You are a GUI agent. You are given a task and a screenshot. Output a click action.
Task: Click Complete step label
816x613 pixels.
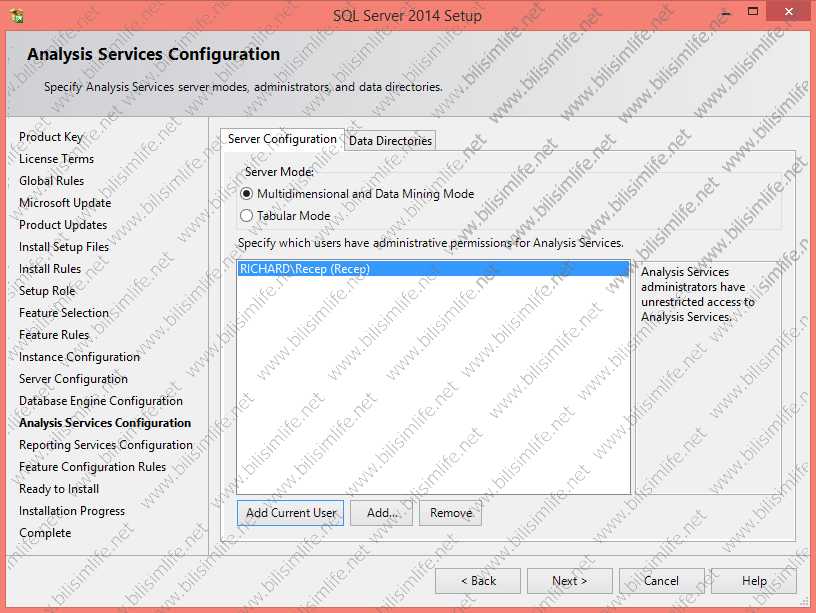tap(45, 533)
